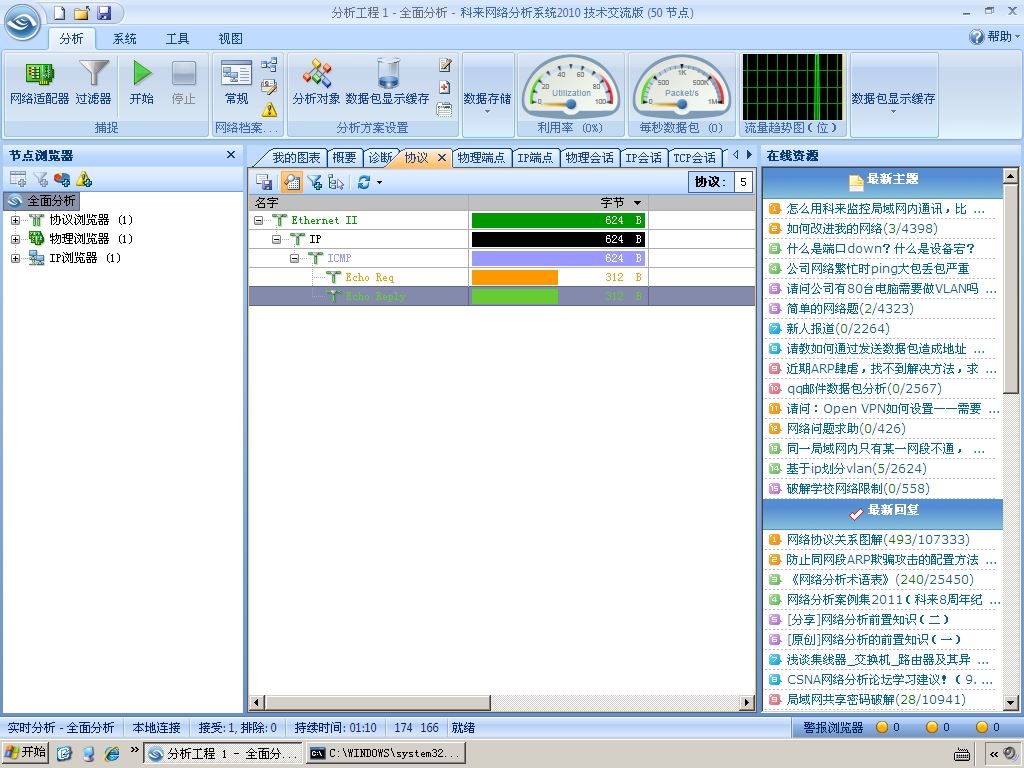Image resolution: width=1024 pixels, height=768 pixels.
Task: Collapse the IP protocol row
Action: 277,240
